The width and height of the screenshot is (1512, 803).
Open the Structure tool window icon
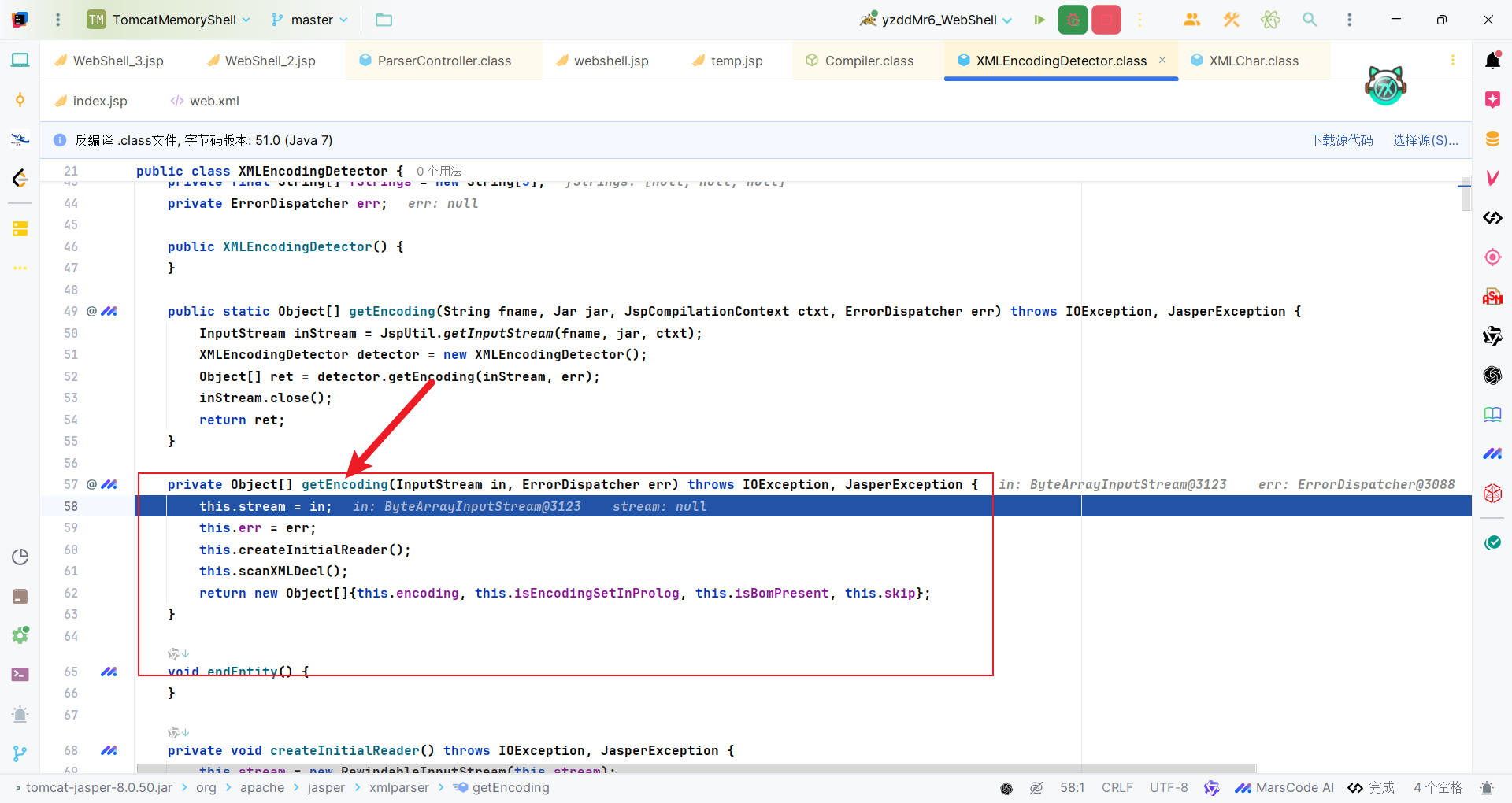[x=20, y=229]
